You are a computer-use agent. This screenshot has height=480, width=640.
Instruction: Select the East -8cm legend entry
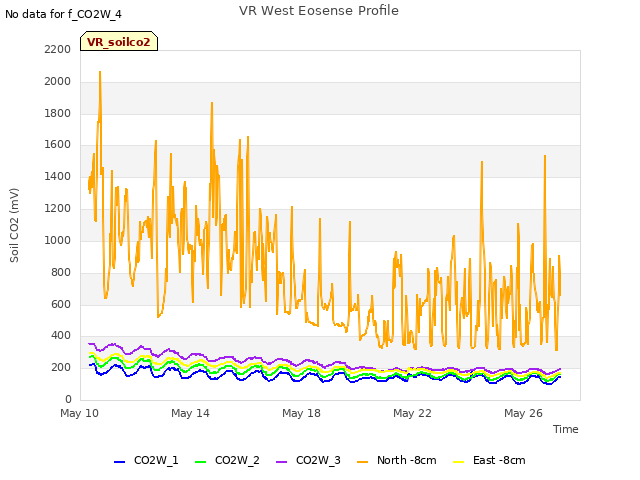489,460
